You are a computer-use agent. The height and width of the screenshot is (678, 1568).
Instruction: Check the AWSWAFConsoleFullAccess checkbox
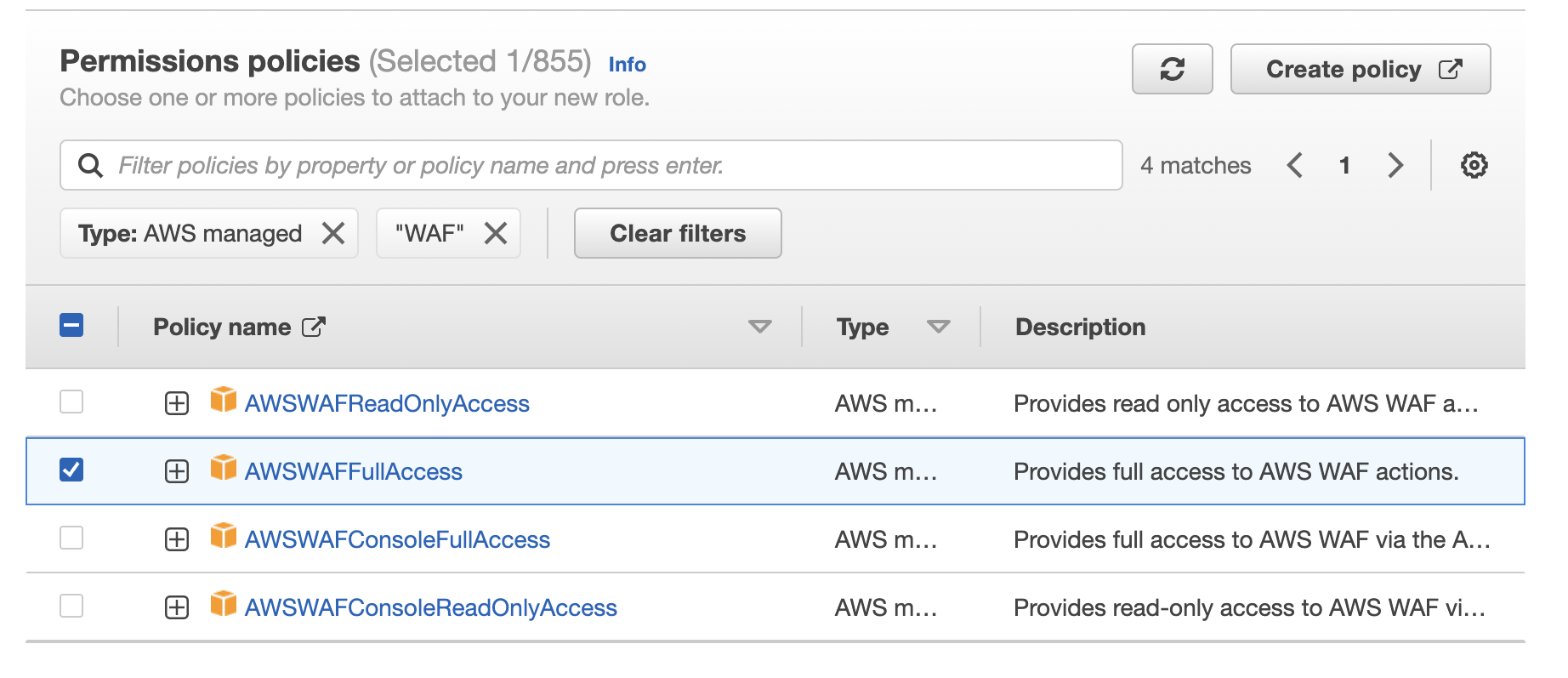pyautogui.click(x=71, y=538)
